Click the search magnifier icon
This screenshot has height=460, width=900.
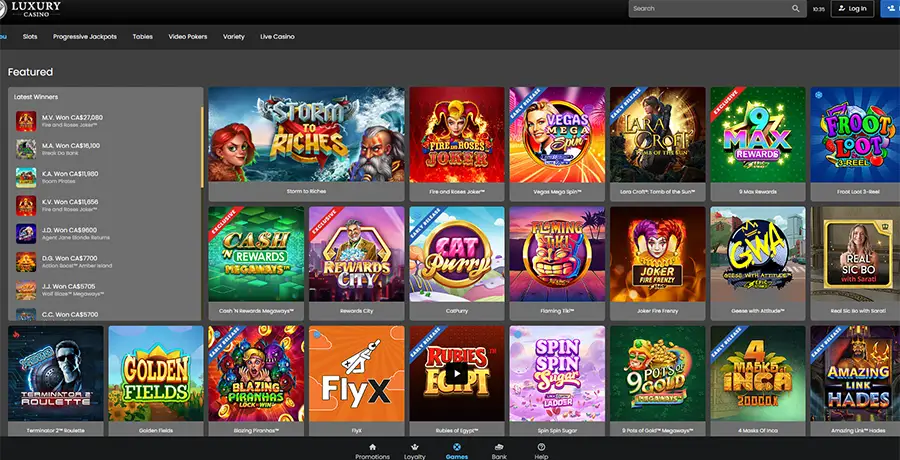click(x=796, y=9)
